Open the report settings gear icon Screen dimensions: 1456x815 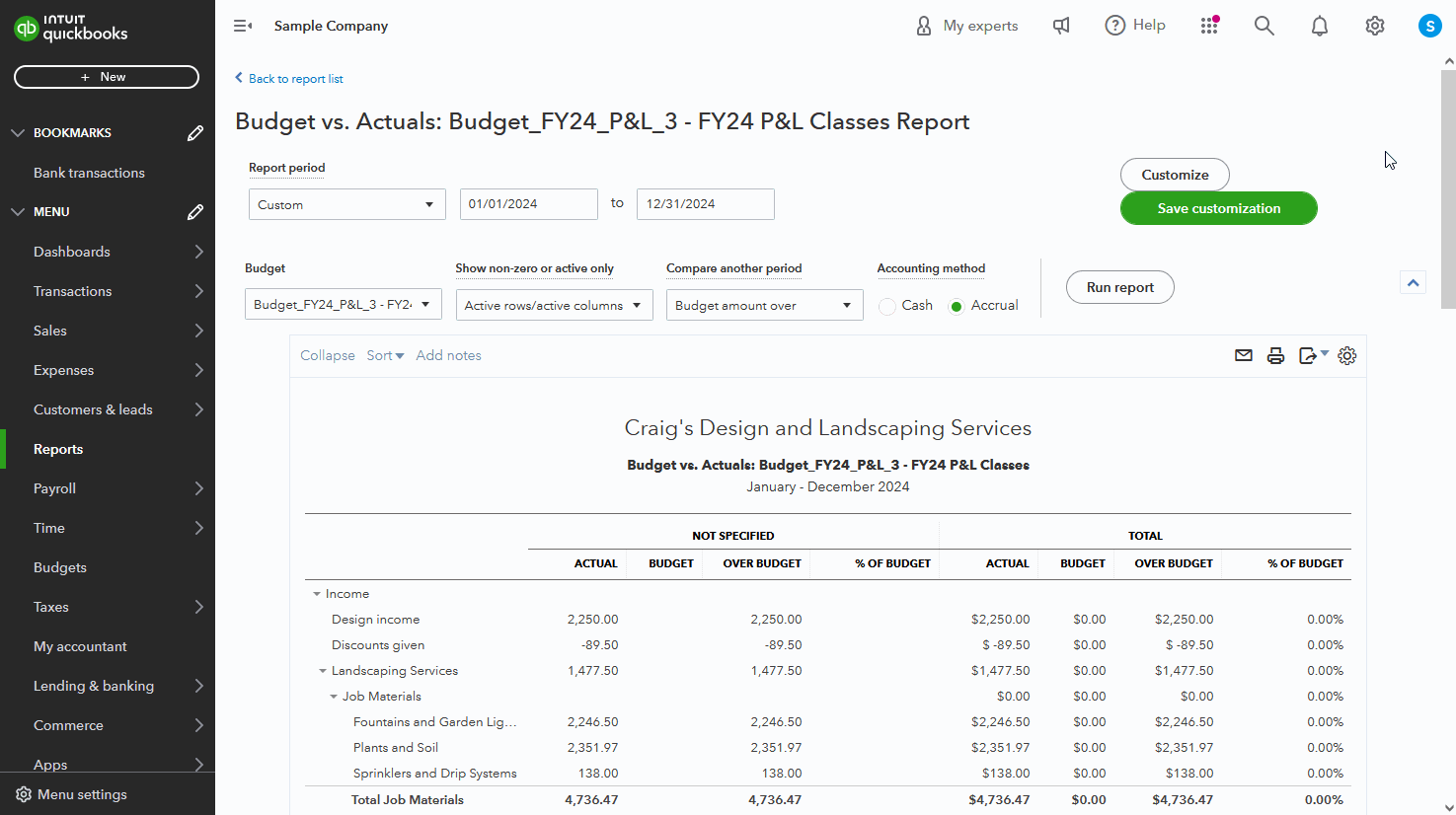1346,355
